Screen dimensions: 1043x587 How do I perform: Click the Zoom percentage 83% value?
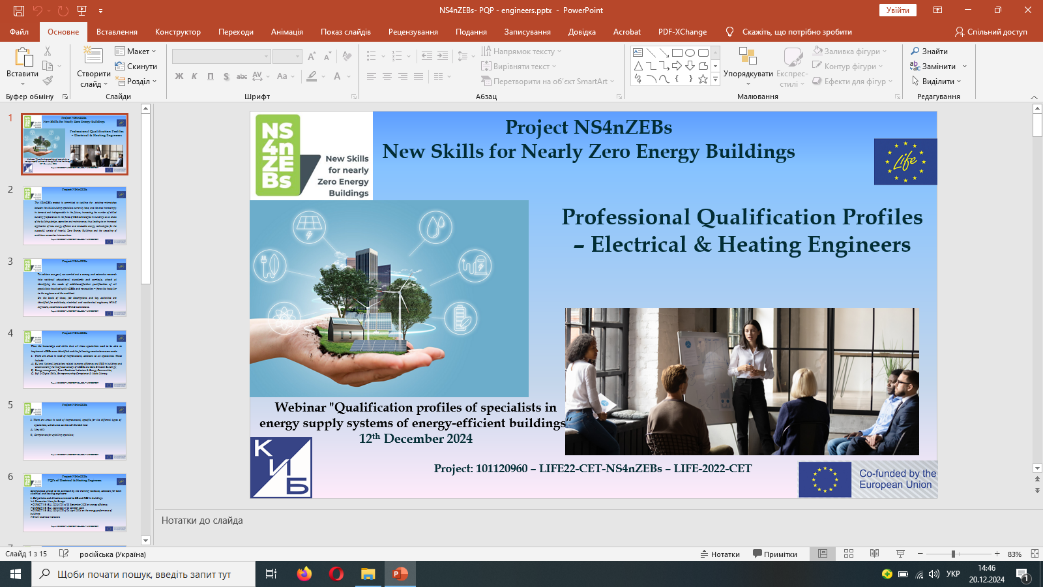1014,554
